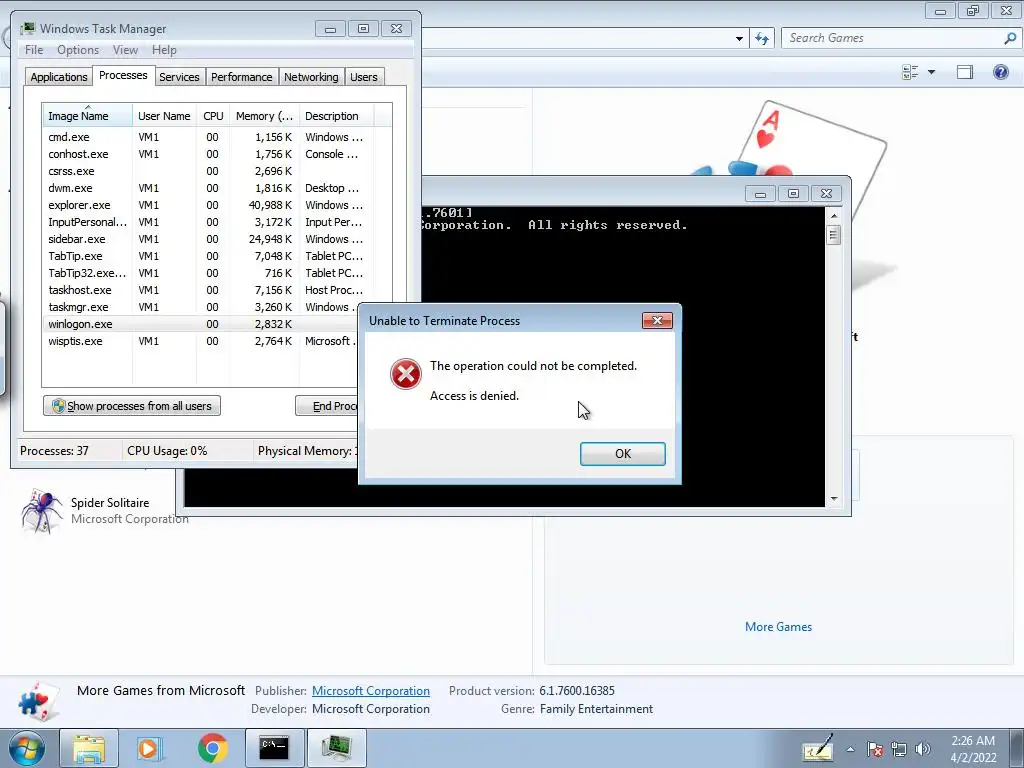Image resolution: width=1024 pixels, height=768 pixels.
Task: Click the Task Manager title bar icon
Action: tap(27, 28)
